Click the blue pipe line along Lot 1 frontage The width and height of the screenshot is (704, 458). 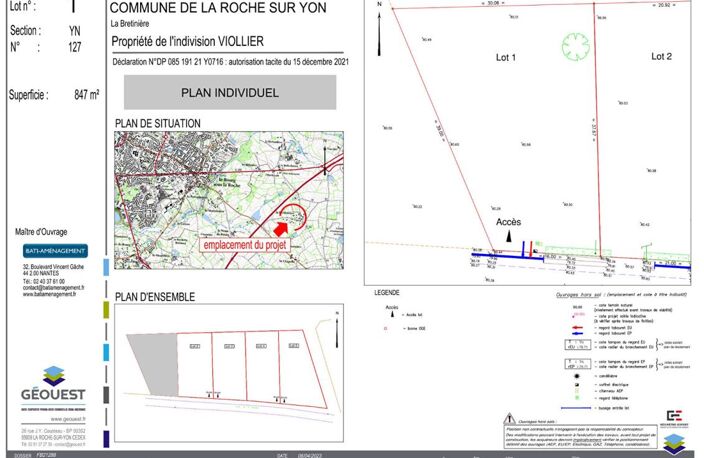507,257
